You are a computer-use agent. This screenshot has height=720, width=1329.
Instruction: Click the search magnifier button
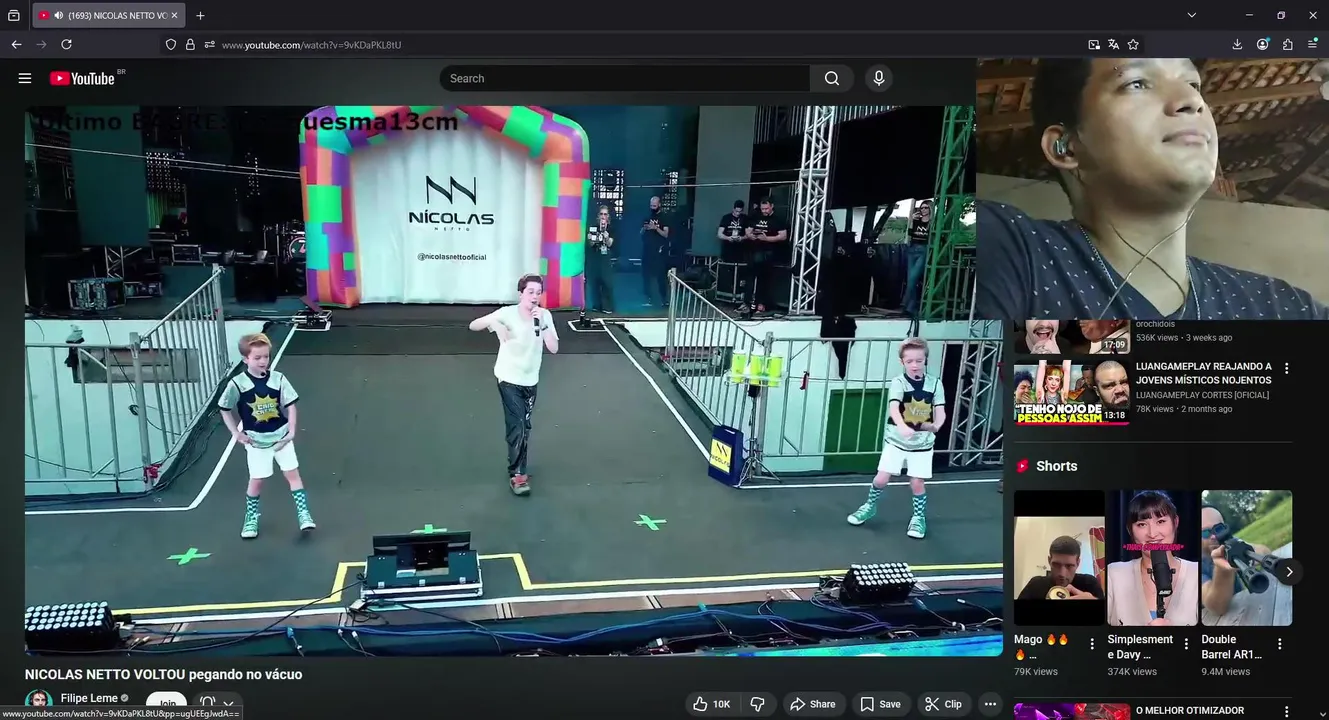pos(832,78)
